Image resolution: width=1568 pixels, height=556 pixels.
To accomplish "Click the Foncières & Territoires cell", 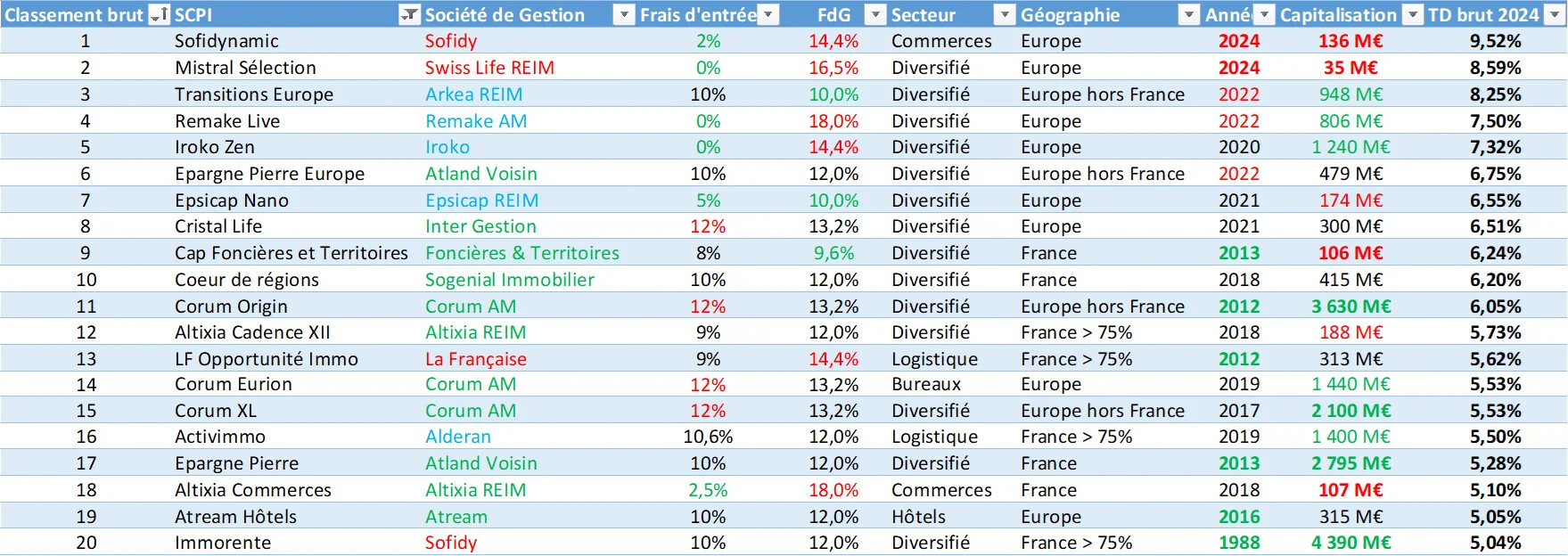I will [x=521, y=253].
